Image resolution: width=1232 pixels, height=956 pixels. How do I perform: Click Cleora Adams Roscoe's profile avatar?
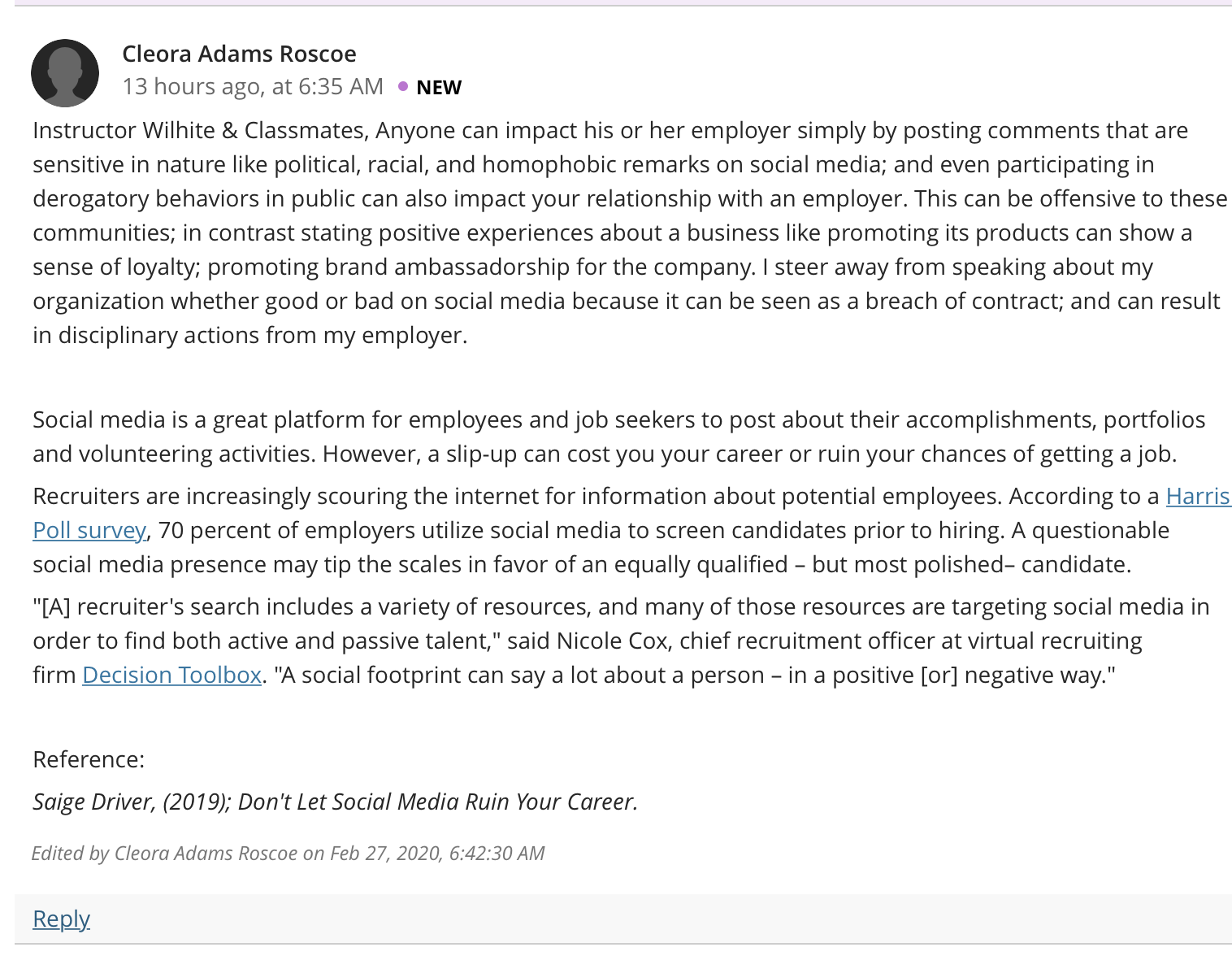(x=65, y=73)
